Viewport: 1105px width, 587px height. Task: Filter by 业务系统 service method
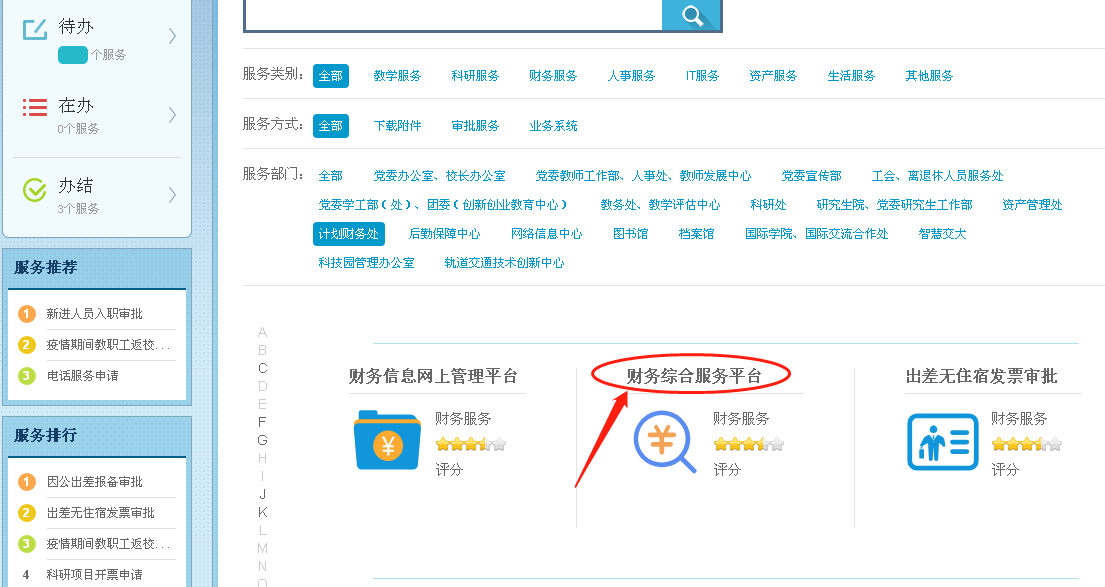pos(552,125)
